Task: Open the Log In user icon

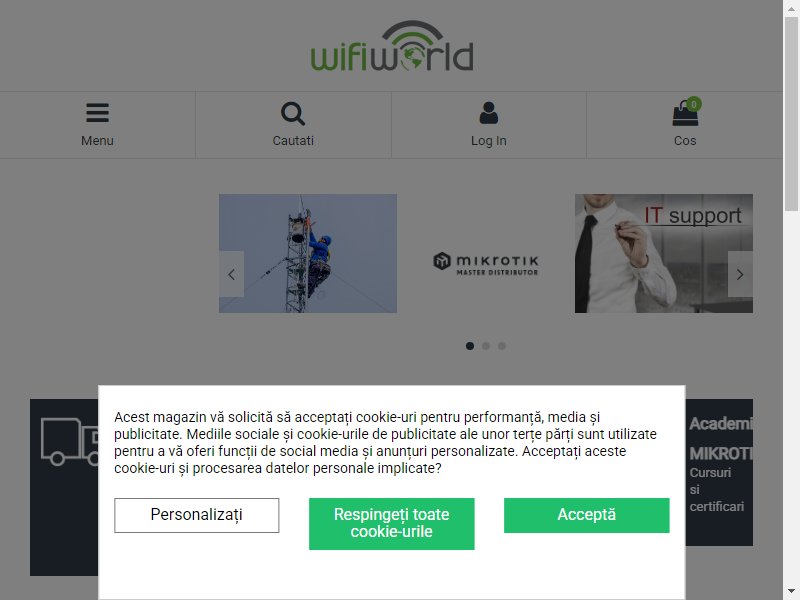Action: point(488,113)
